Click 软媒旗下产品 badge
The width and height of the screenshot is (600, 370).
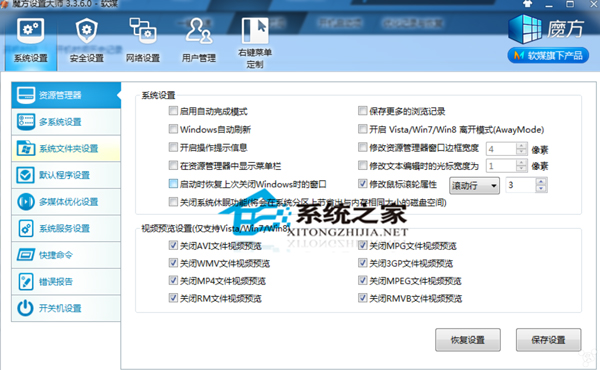548,56
